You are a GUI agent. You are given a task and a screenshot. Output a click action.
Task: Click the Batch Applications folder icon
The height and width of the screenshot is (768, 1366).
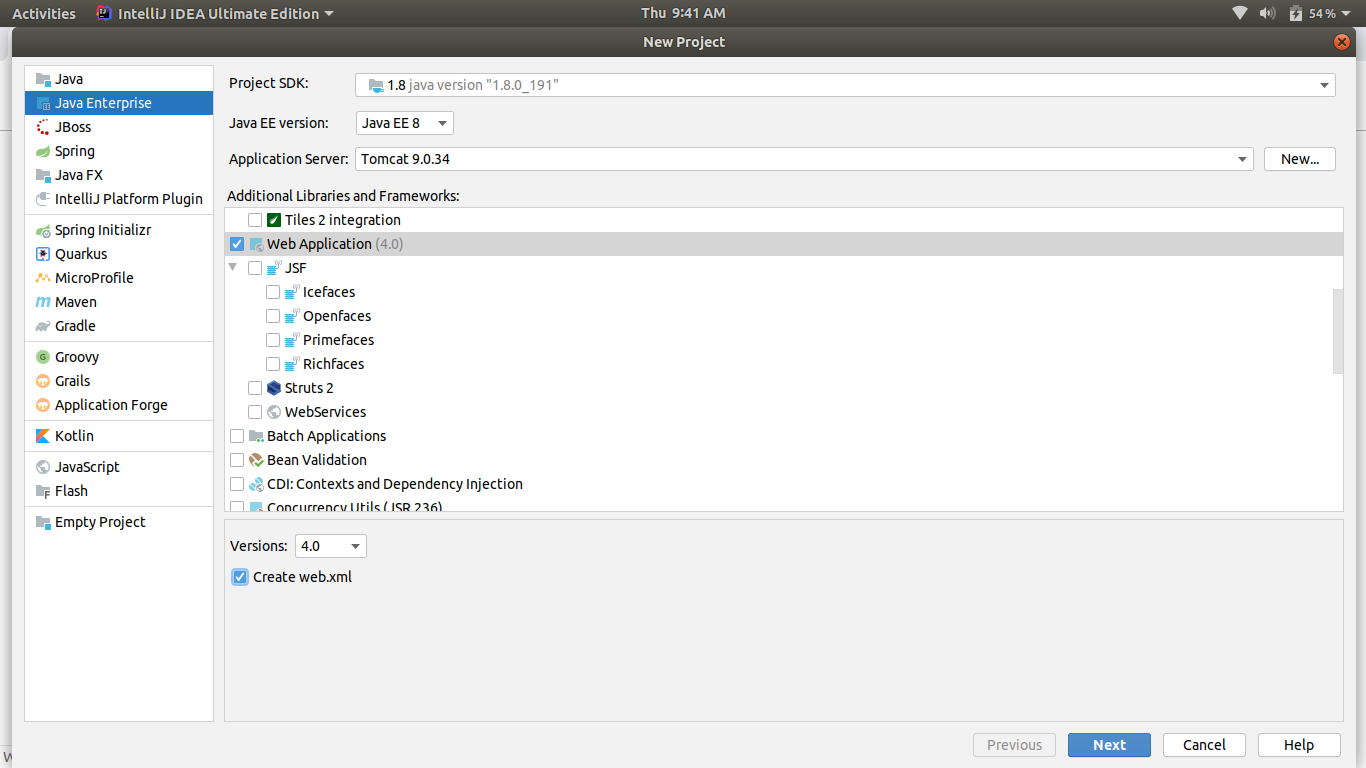[x=256, y=436]
